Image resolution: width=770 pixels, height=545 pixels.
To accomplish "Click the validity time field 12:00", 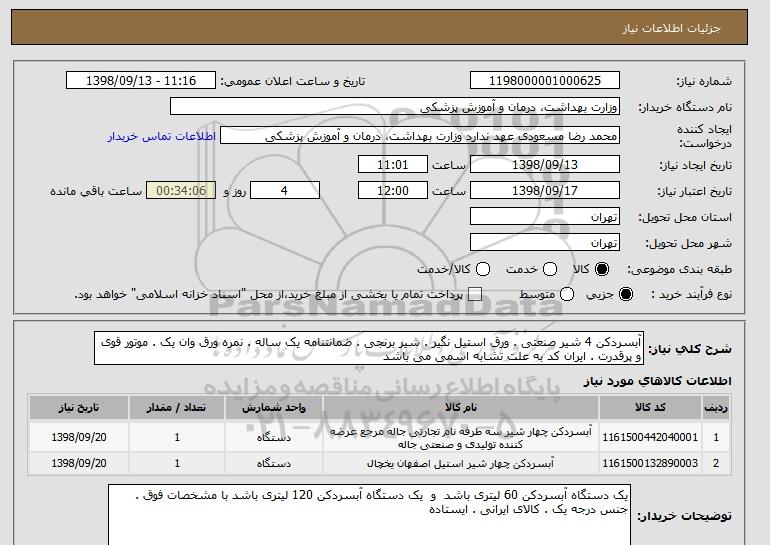I will 393,191.
